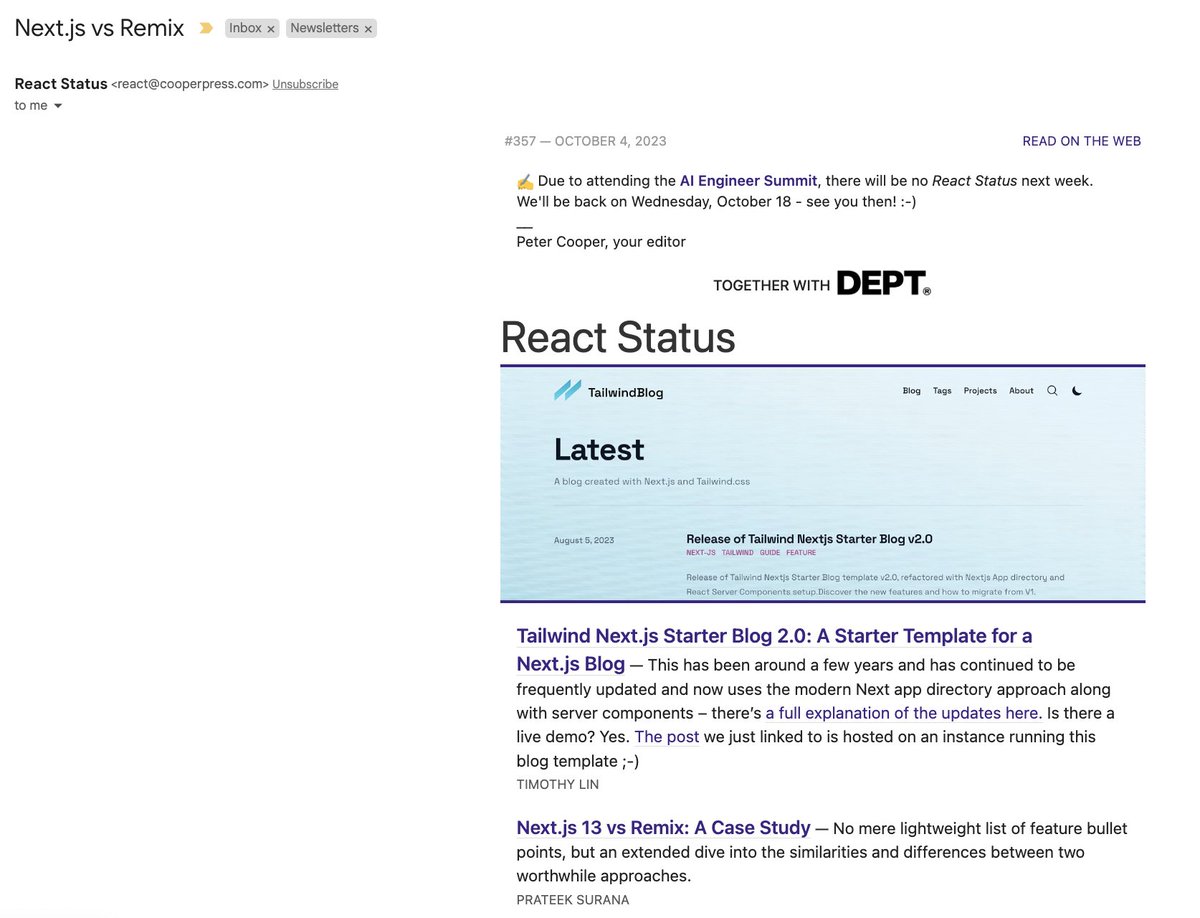The image size is (1200, 918).
Task: Click 'Peter Cooper, your editor' signature
Action: (601, 241)
